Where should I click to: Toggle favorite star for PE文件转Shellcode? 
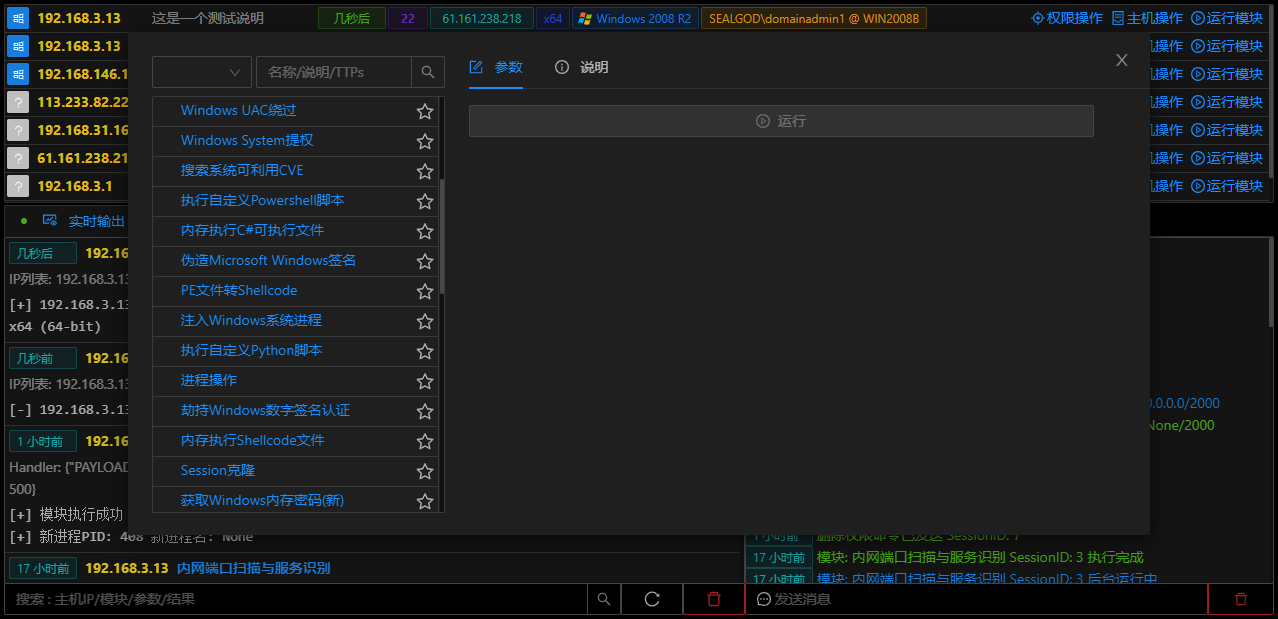[x=425, y=291]
